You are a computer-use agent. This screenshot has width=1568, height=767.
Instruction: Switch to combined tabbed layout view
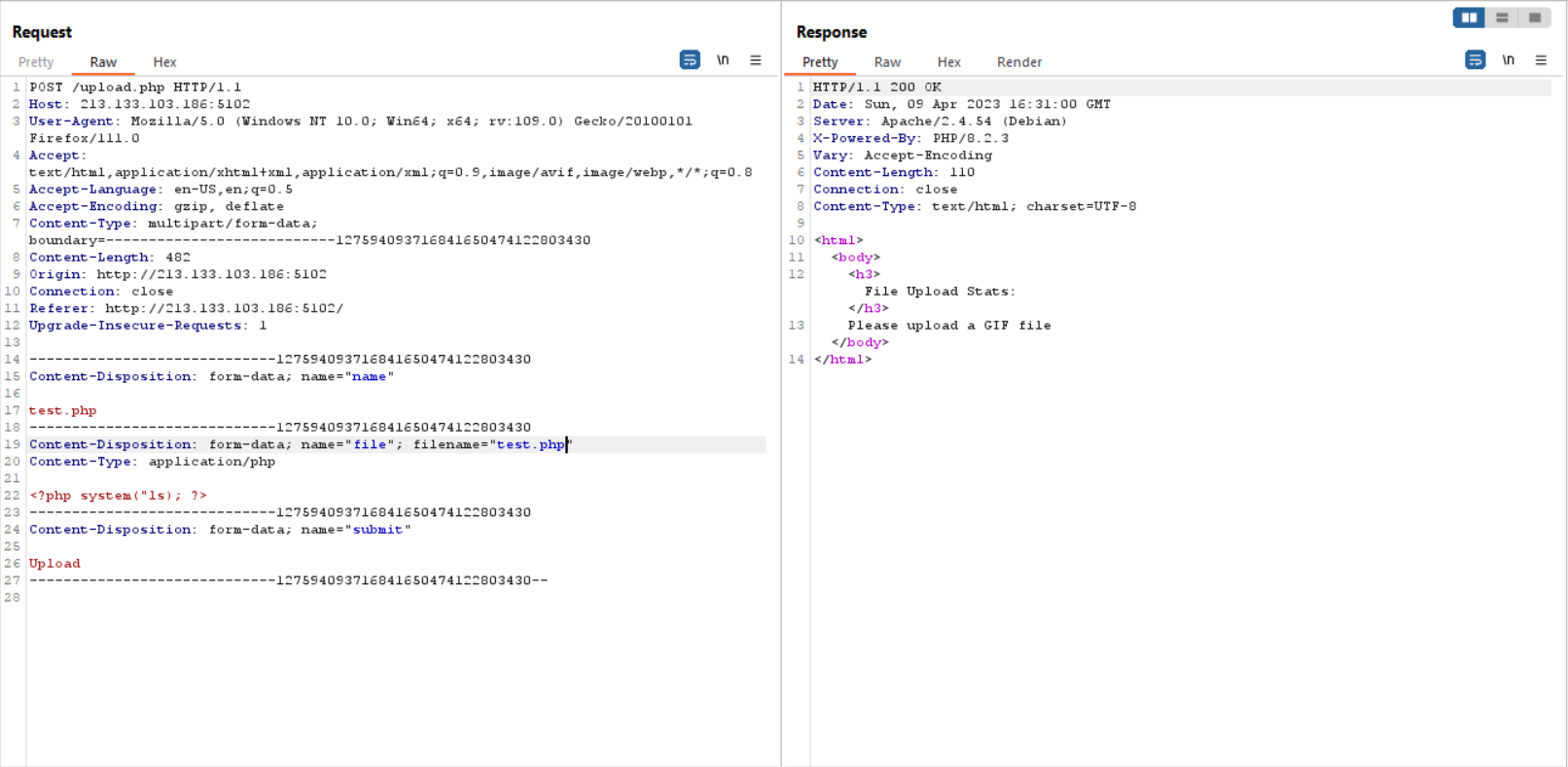point(1535,17)
